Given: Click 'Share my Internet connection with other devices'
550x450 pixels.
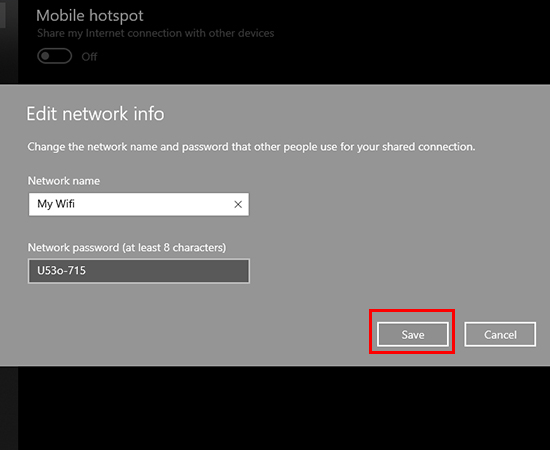Looking at the screenshot, I should pos(155,33).
